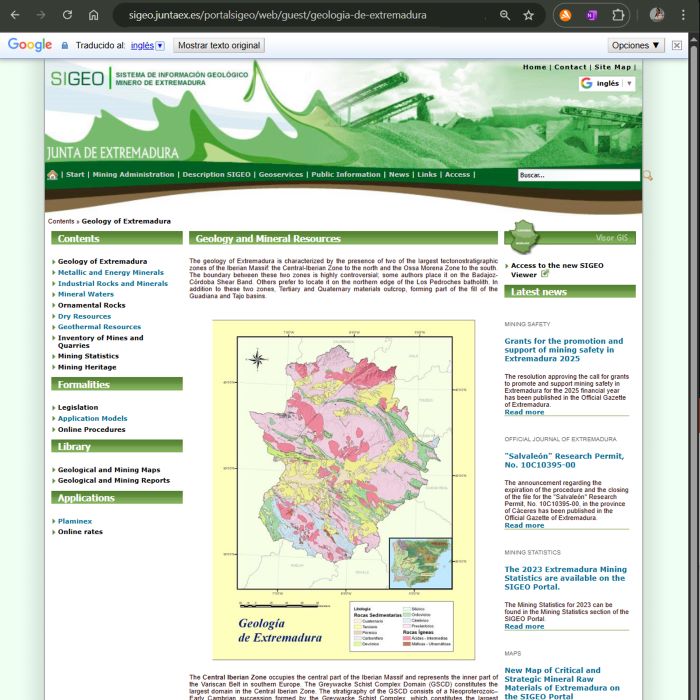700x700 pixels.
Task: Open the Legislation link
Action: point(78,408)
